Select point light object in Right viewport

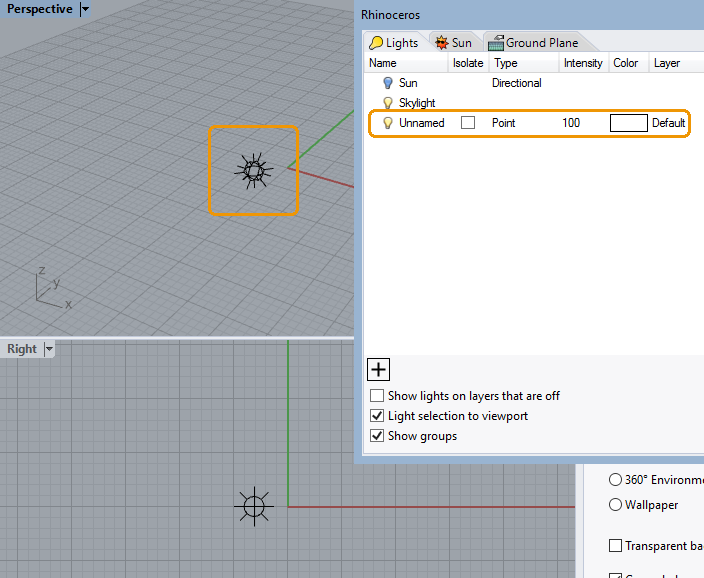tap(254, 506)
